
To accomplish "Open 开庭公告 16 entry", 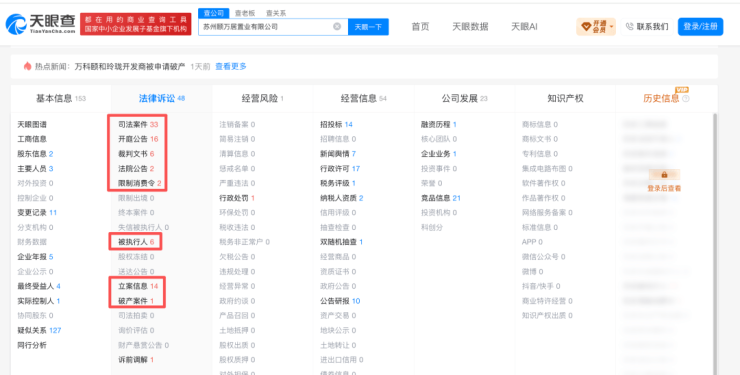I will click(138, 139).
